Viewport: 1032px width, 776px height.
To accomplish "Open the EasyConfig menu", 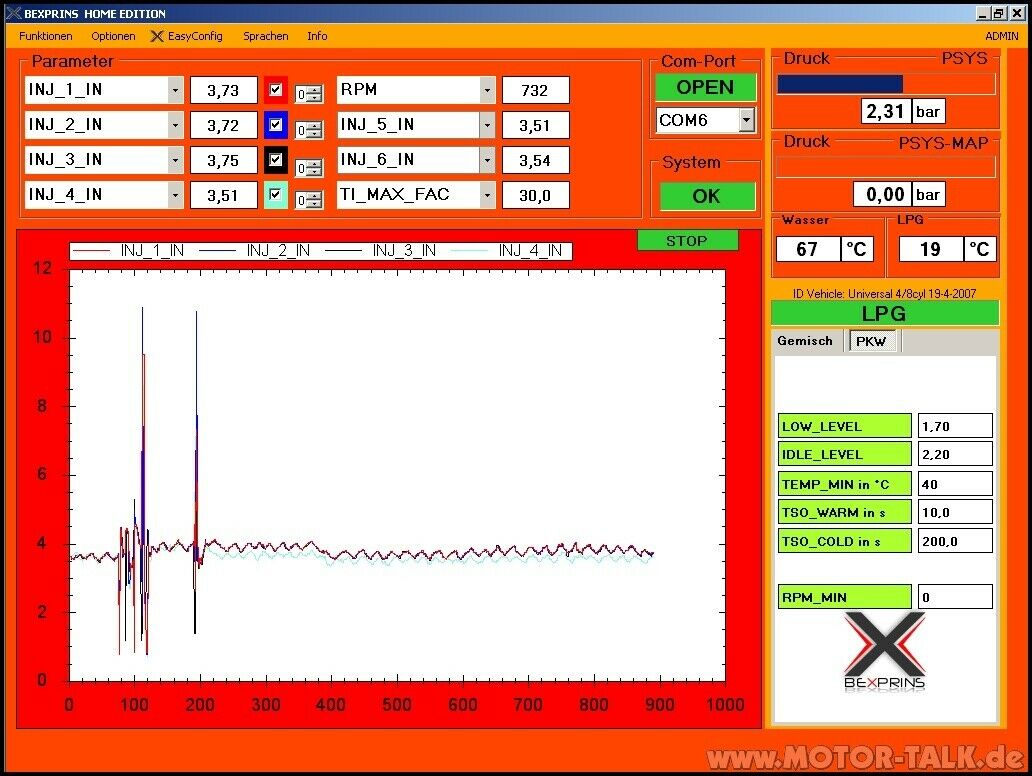I will tap(195, 36).
